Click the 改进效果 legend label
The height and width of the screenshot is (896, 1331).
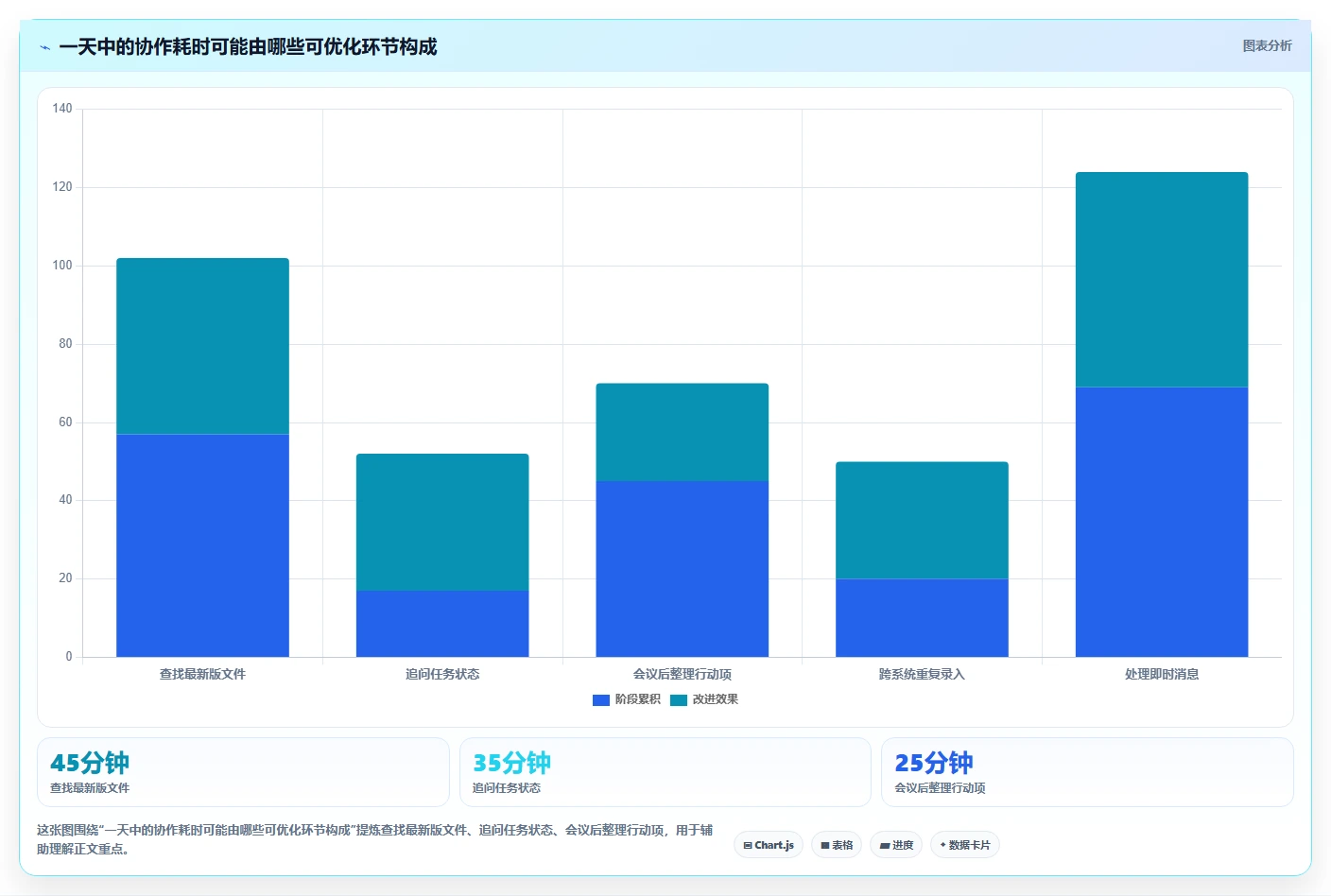[715, 699]
